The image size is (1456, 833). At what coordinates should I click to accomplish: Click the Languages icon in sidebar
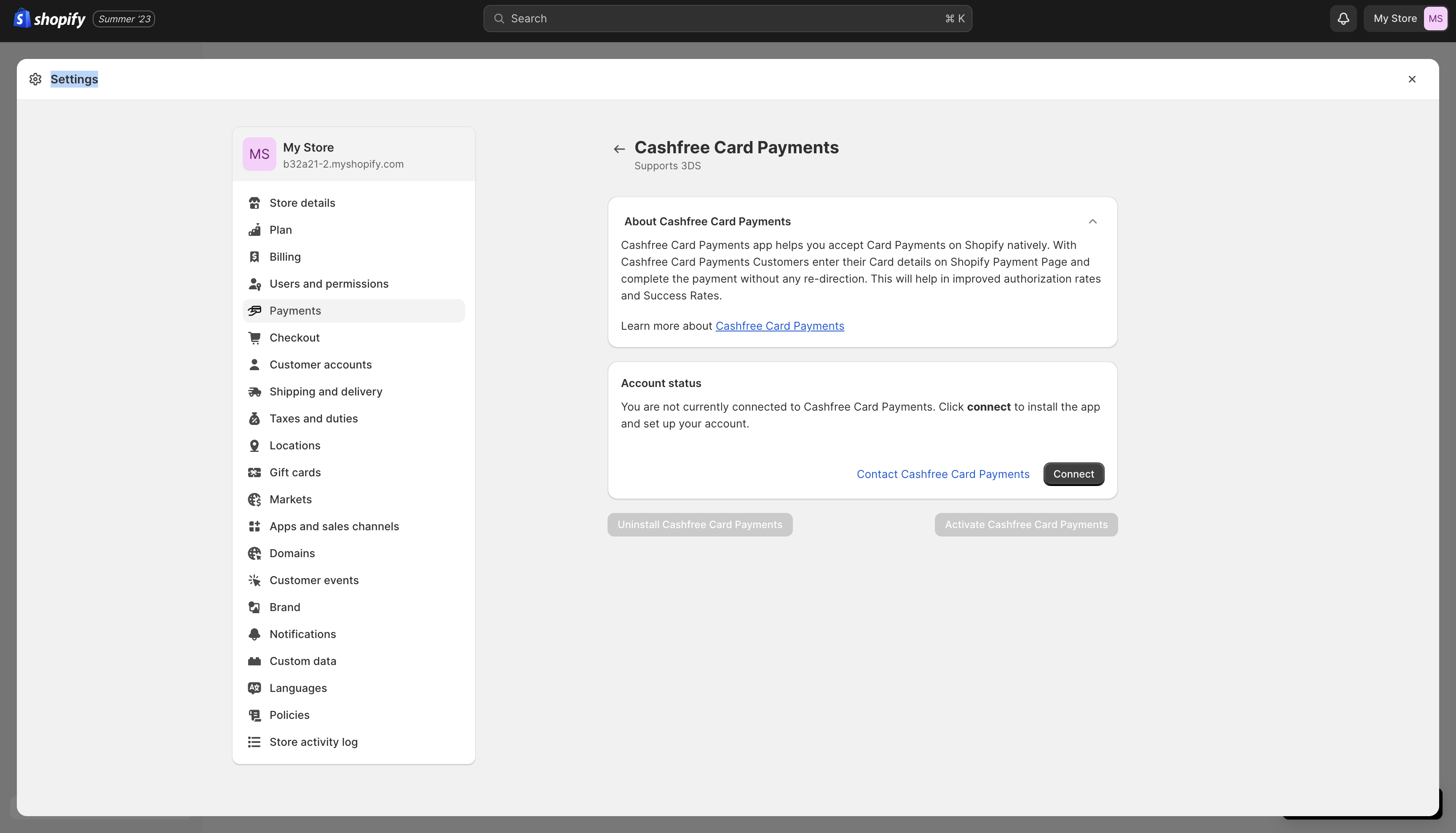tap(254, 688)
